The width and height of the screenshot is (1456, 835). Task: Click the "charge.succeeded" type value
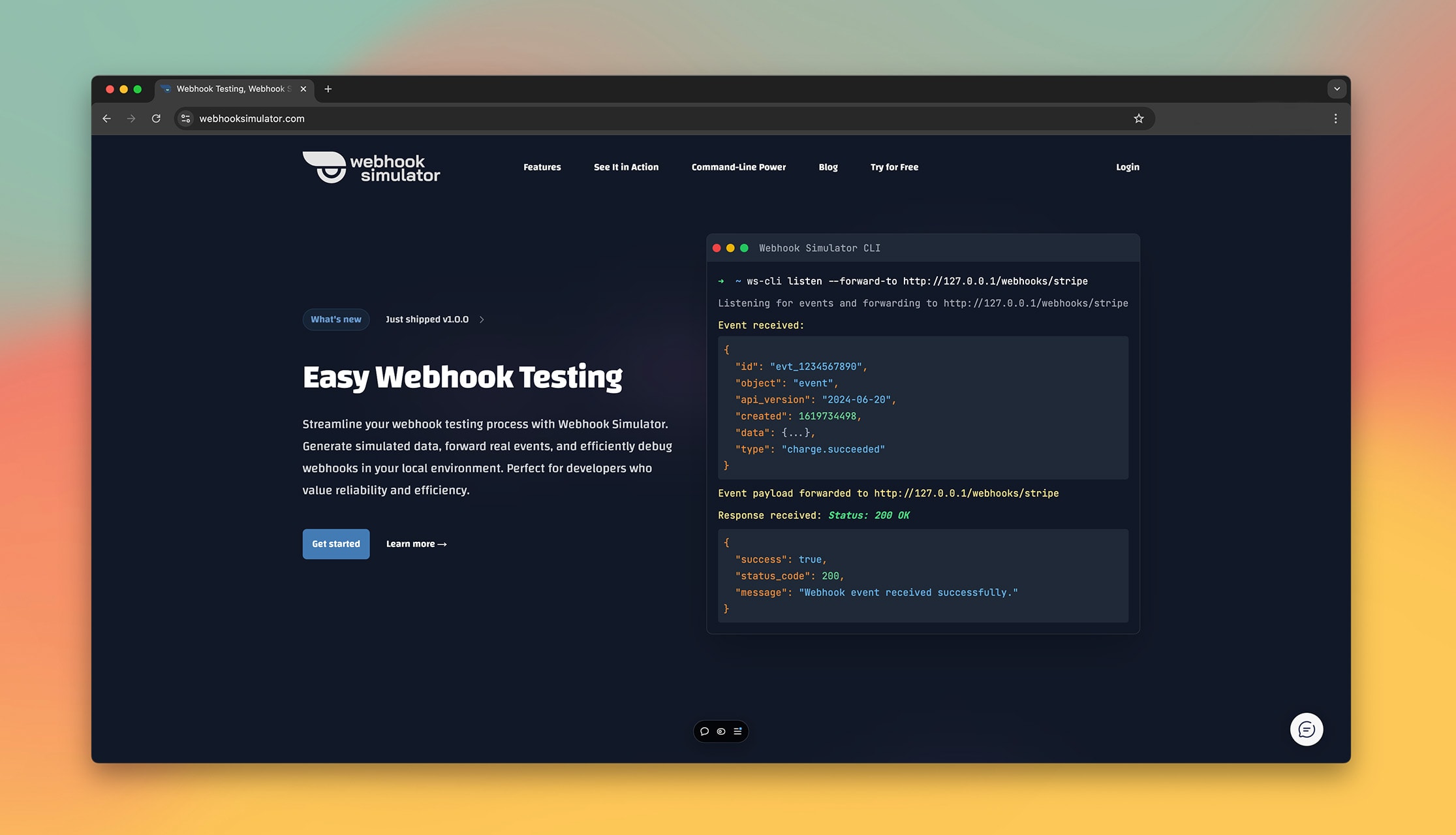click(833, 449)
